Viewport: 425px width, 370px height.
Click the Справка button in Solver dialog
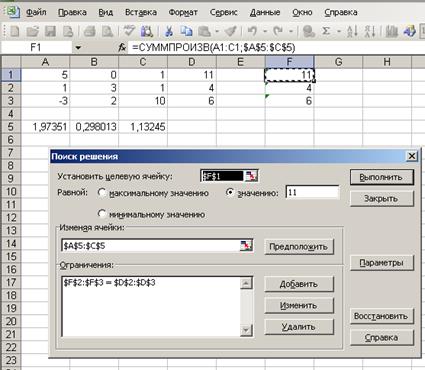pyautogui.click(x=382, y=337)
